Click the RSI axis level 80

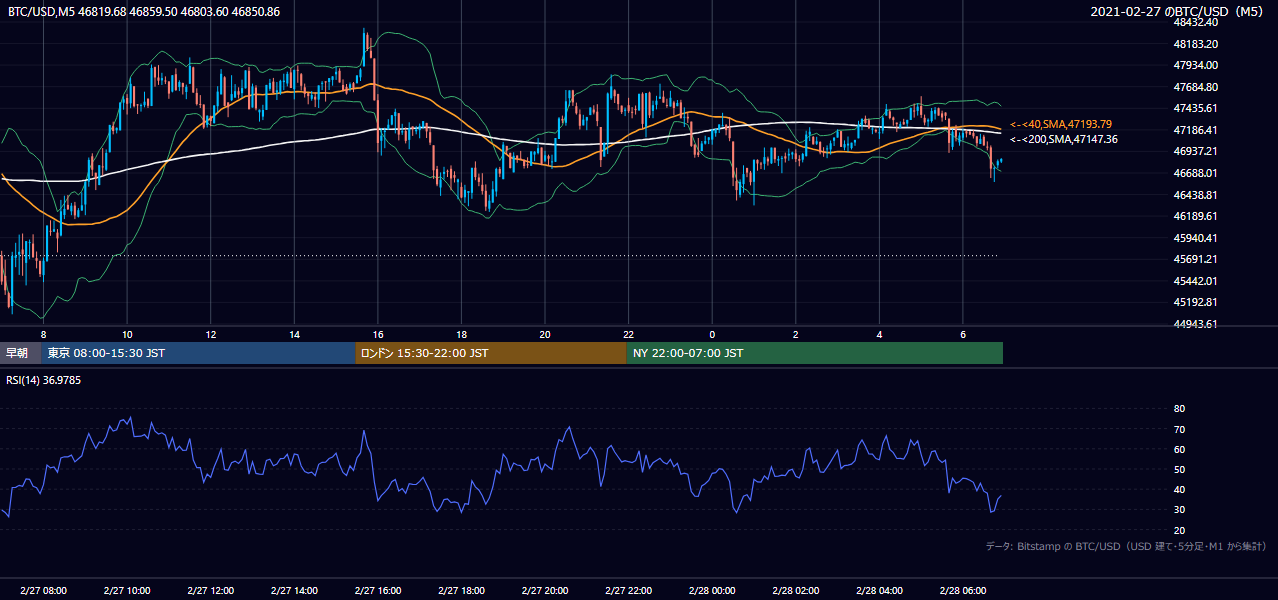click(x=1179, y=409)
